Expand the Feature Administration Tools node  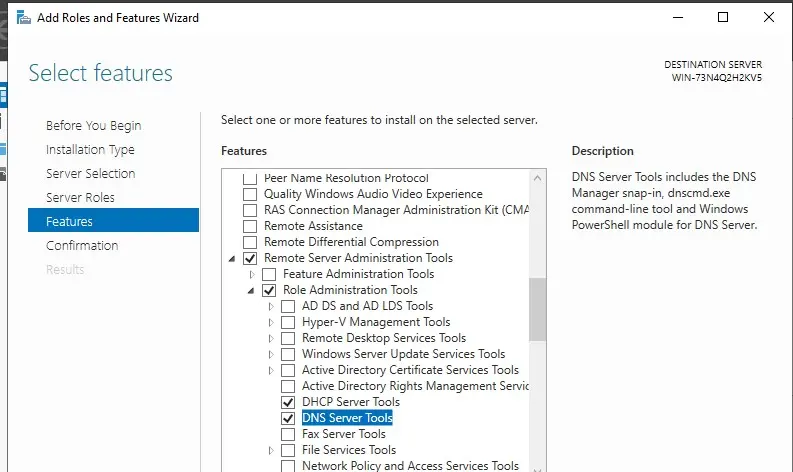252,274
